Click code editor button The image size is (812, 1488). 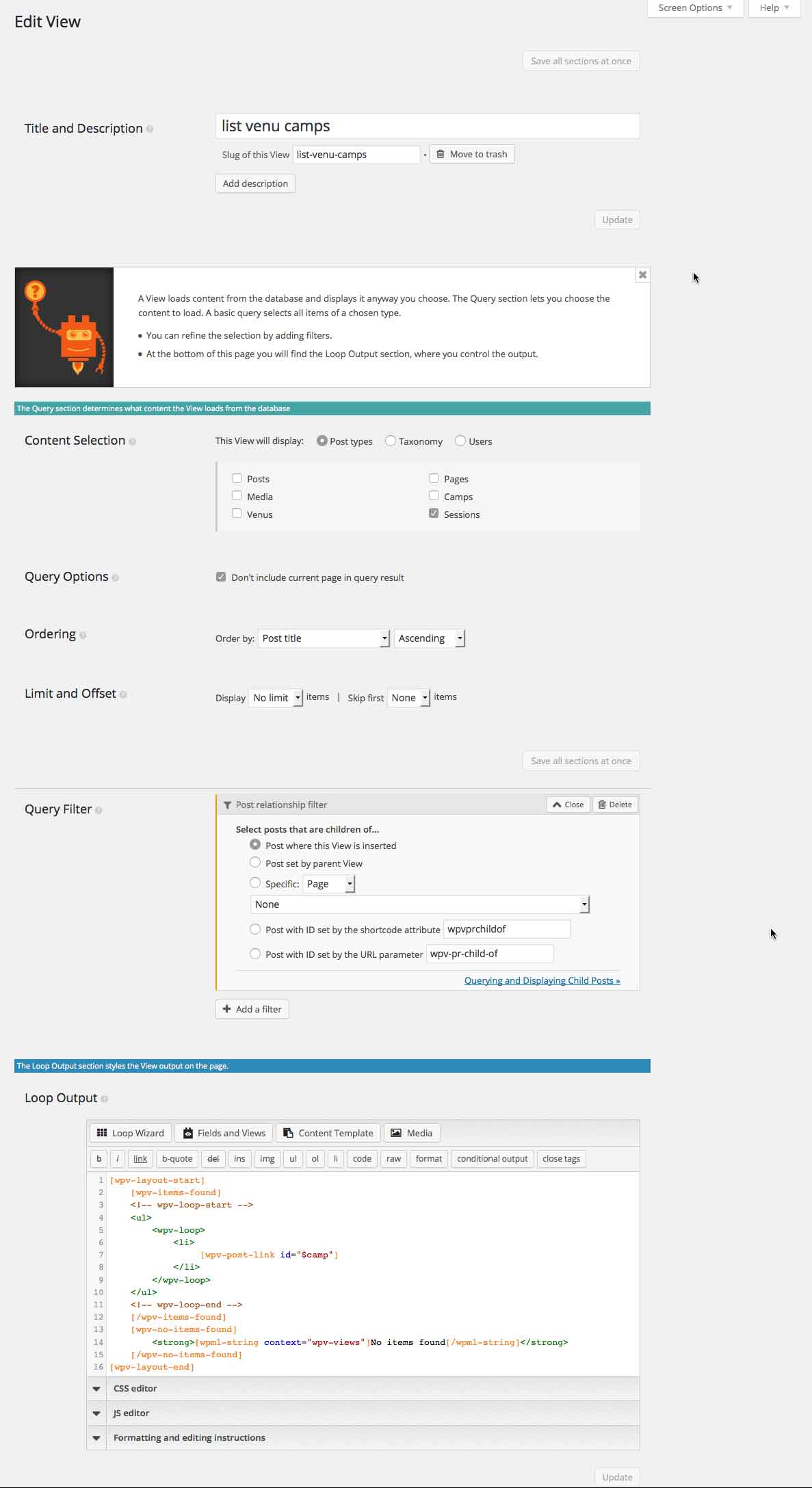pos(363,1159)
